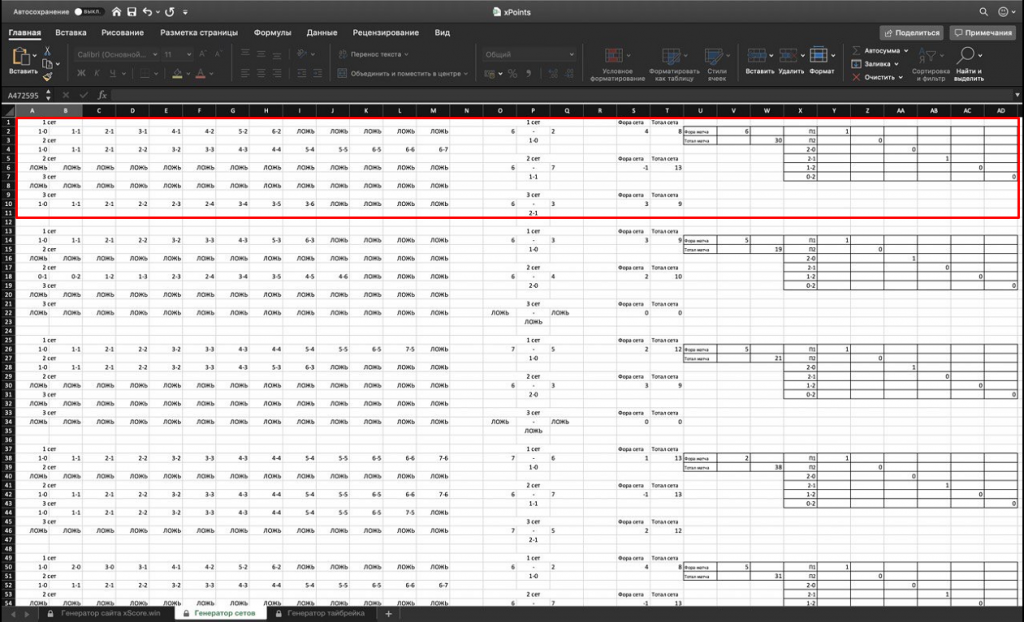Viewport: 1024px width, 622px height.
Task: Click the align left icon
Action: (245, 73)
